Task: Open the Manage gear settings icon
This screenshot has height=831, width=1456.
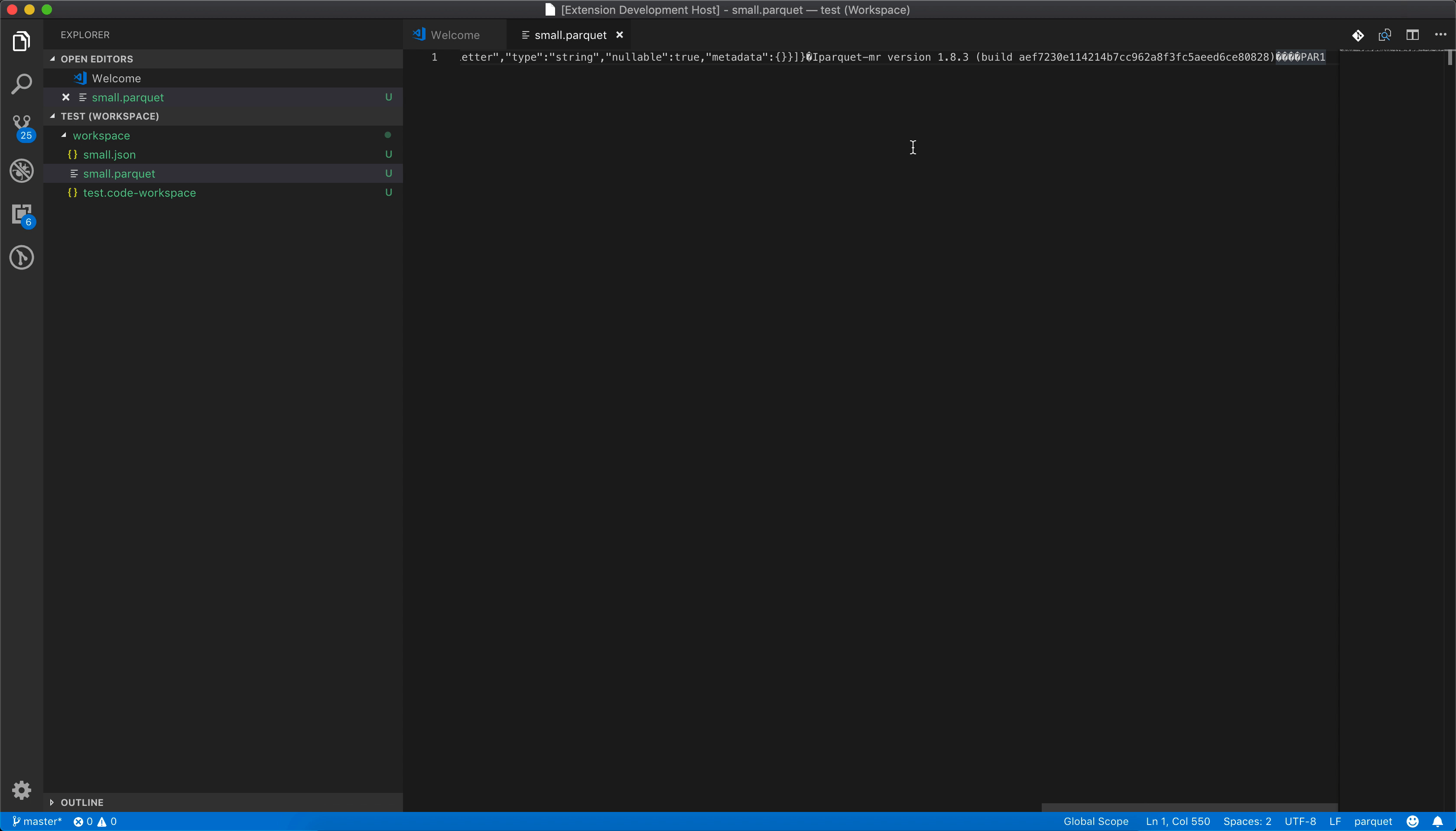Action: 22,790
